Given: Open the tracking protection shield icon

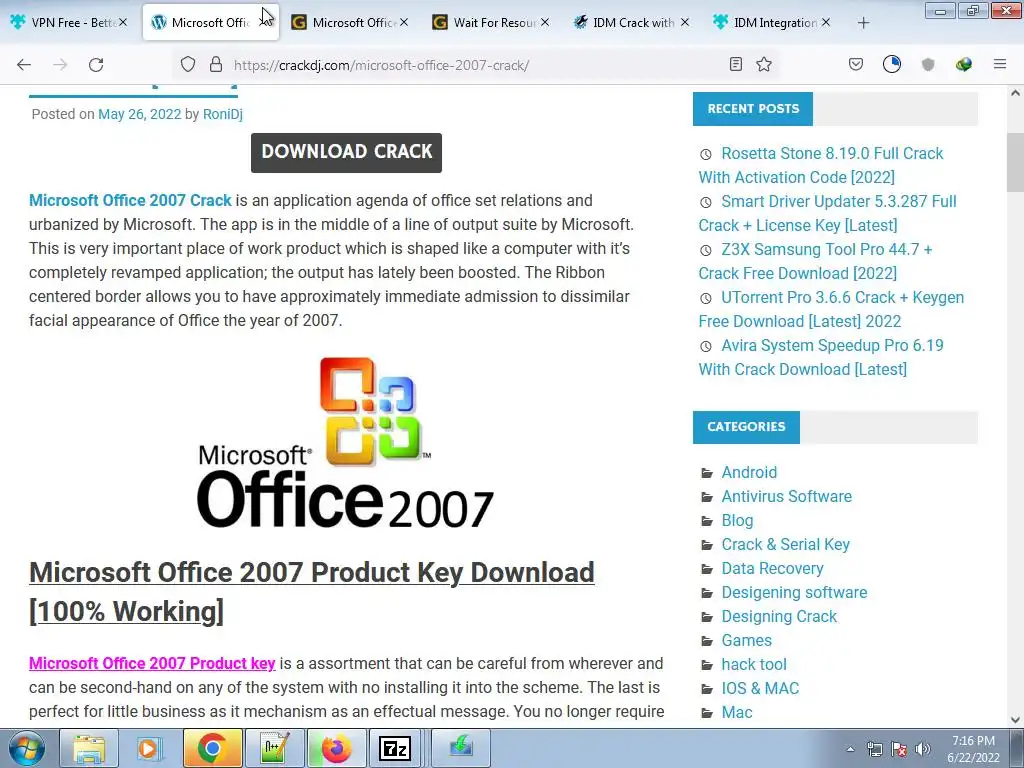Looking at the screenshot, I should (x=188, y=65).
